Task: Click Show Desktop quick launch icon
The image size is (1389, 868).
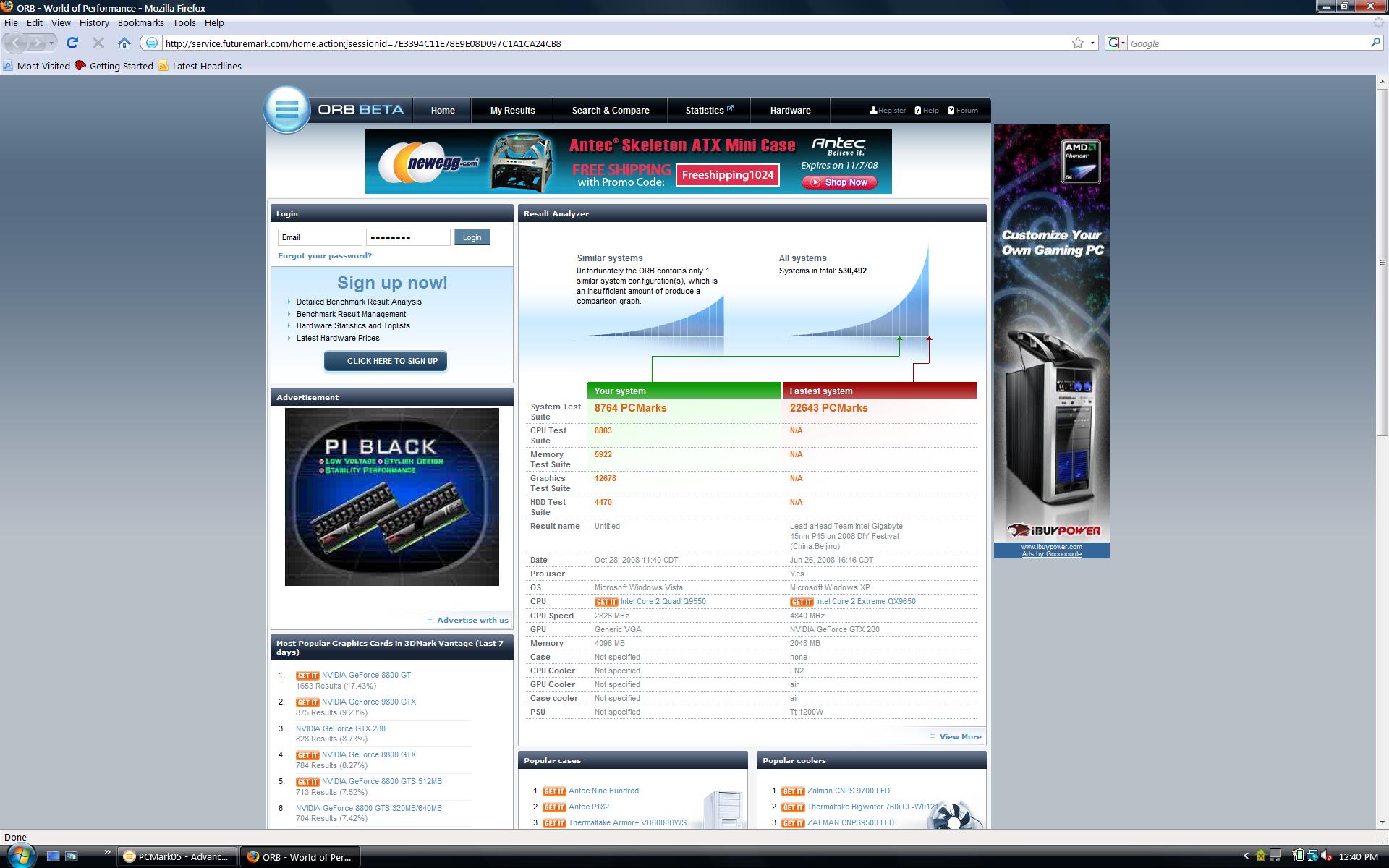Action: [53, 856]
